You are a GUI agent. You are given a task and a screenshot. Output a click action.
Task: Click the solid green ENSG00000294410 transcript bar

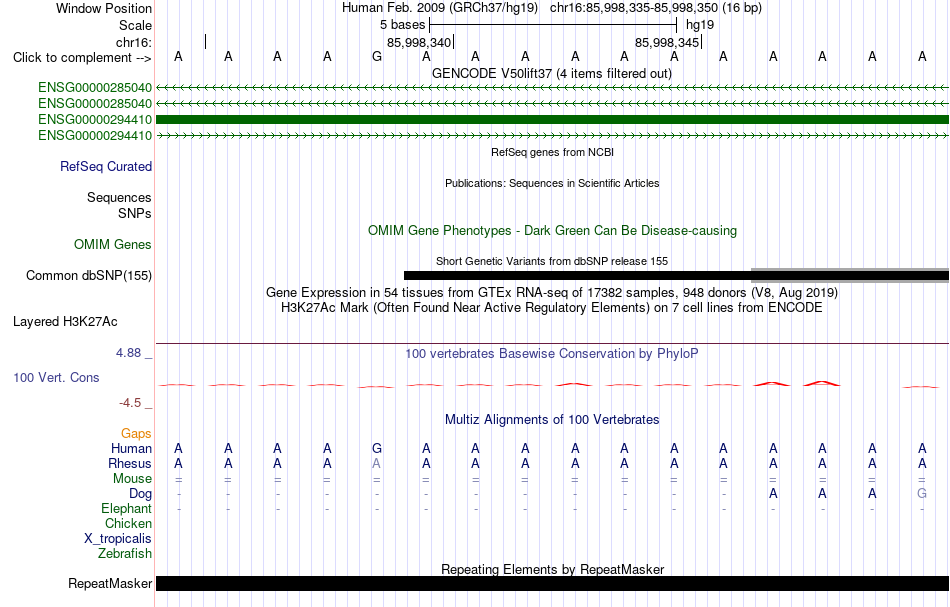pos(553,119)
